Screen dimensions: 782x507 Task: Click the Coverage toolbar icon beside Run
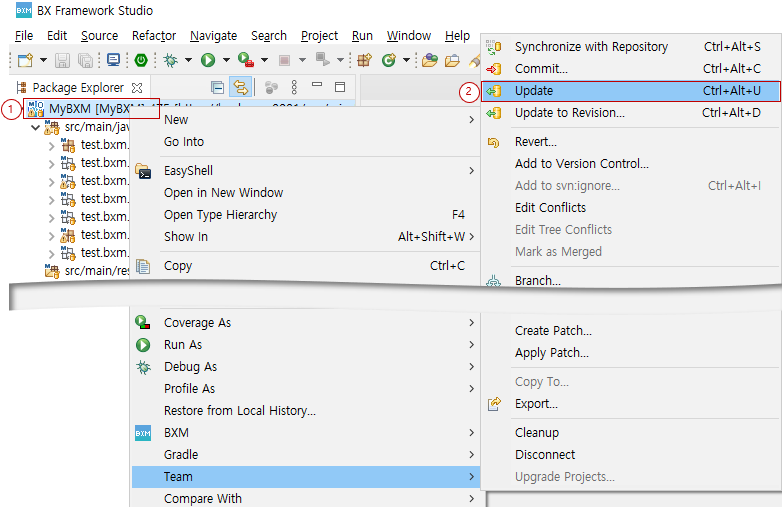pos(244,60)
